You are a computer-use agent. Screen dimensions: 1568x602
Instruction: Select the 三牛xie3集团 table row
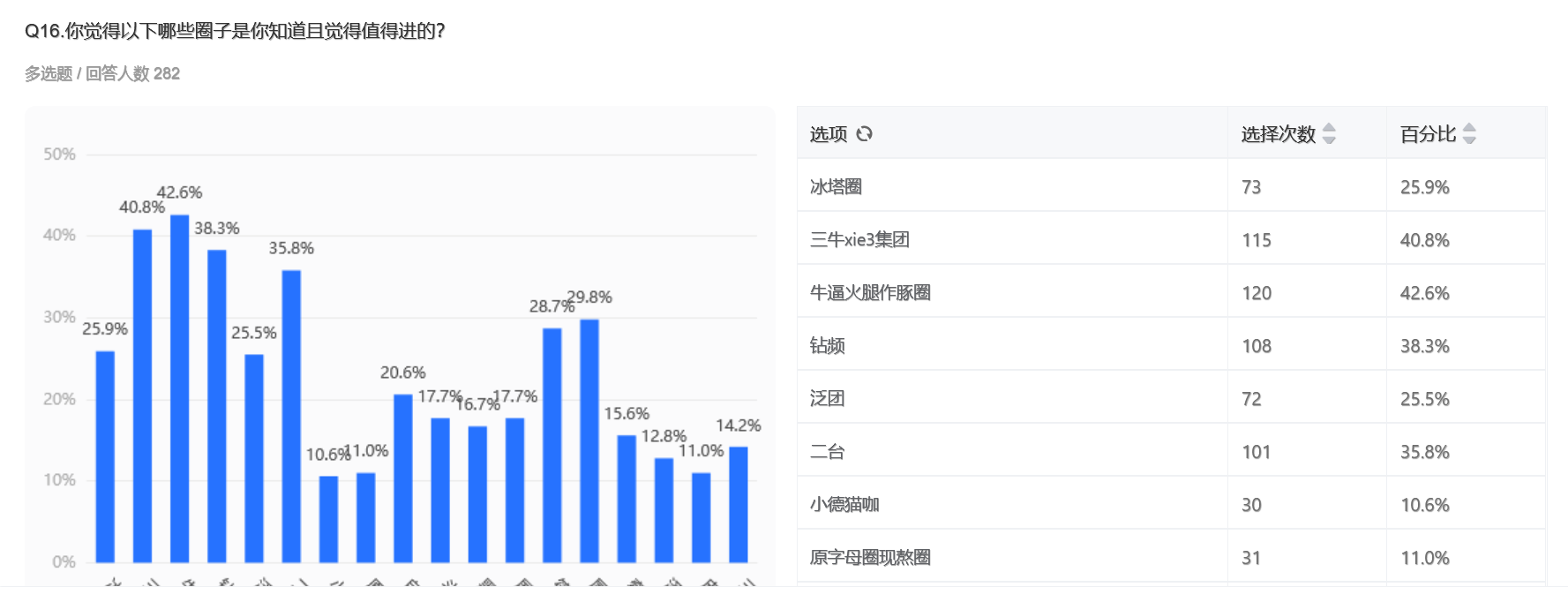tap(859, 240)
